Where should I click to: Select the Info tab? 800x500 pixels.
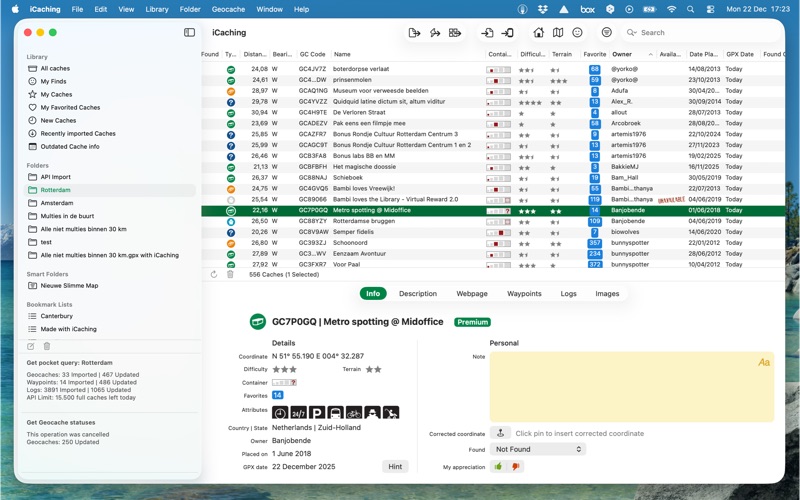click(x=373, y=294)
